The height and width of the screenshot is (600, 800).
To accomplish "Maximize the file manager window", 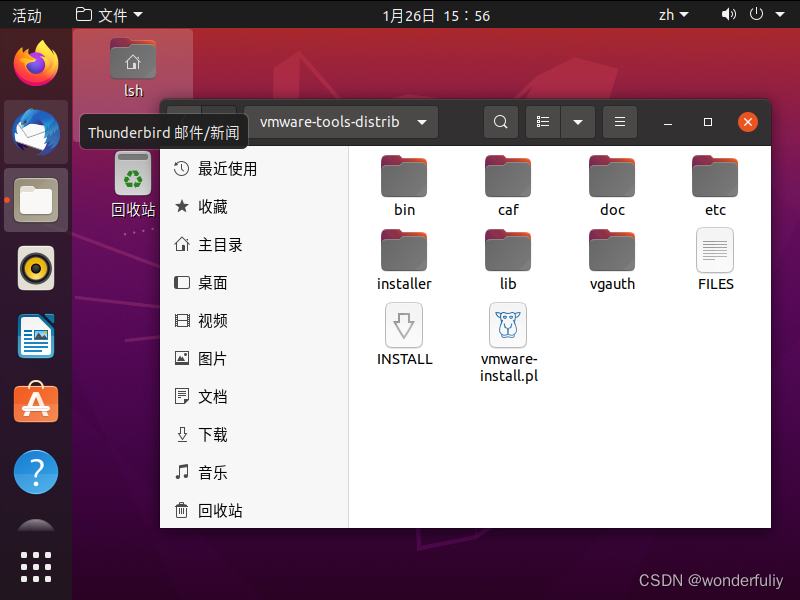I will click(x=708, y=122).
